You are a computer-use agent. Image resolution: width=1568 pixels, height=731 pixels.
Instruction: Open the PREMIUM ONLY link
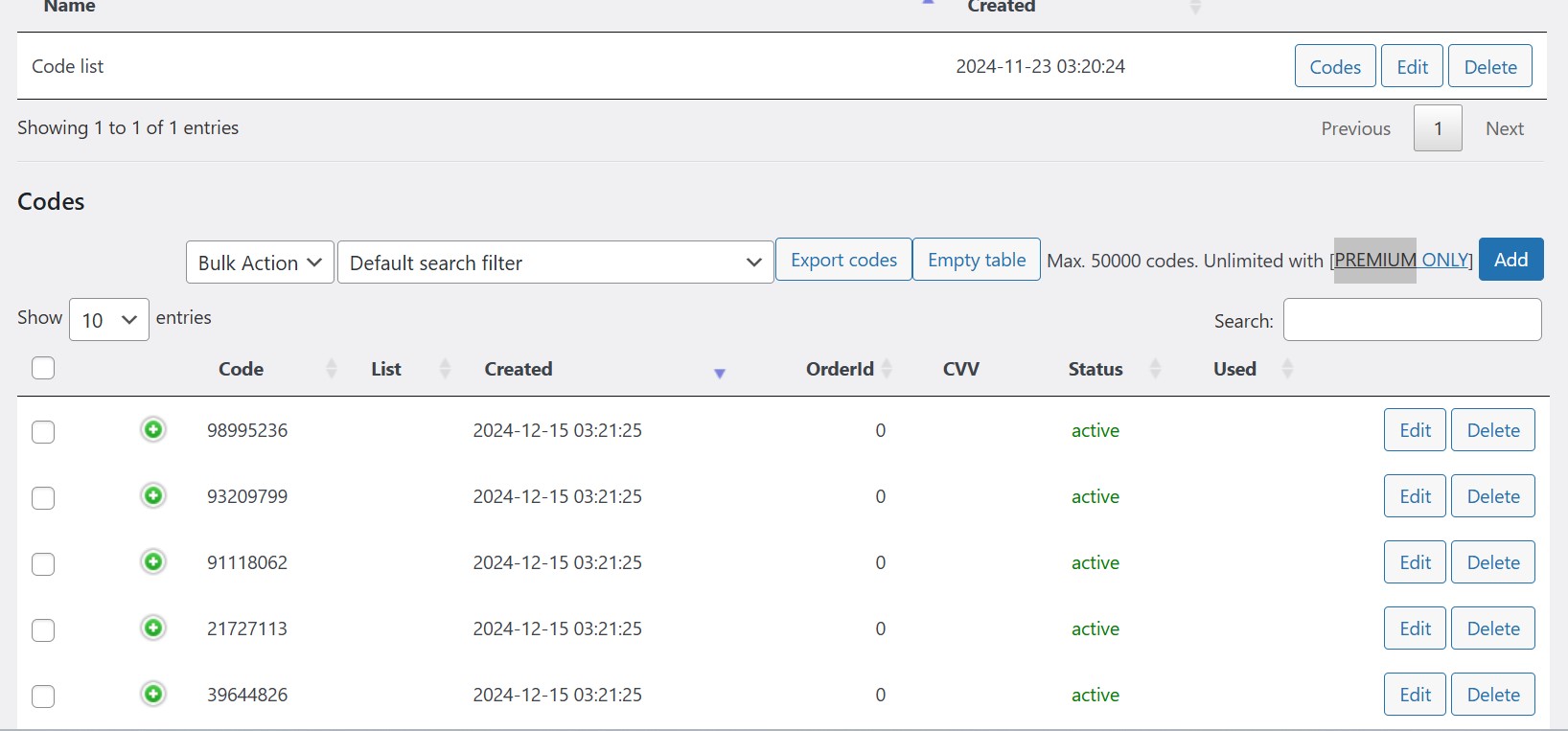coord(1402,261)
